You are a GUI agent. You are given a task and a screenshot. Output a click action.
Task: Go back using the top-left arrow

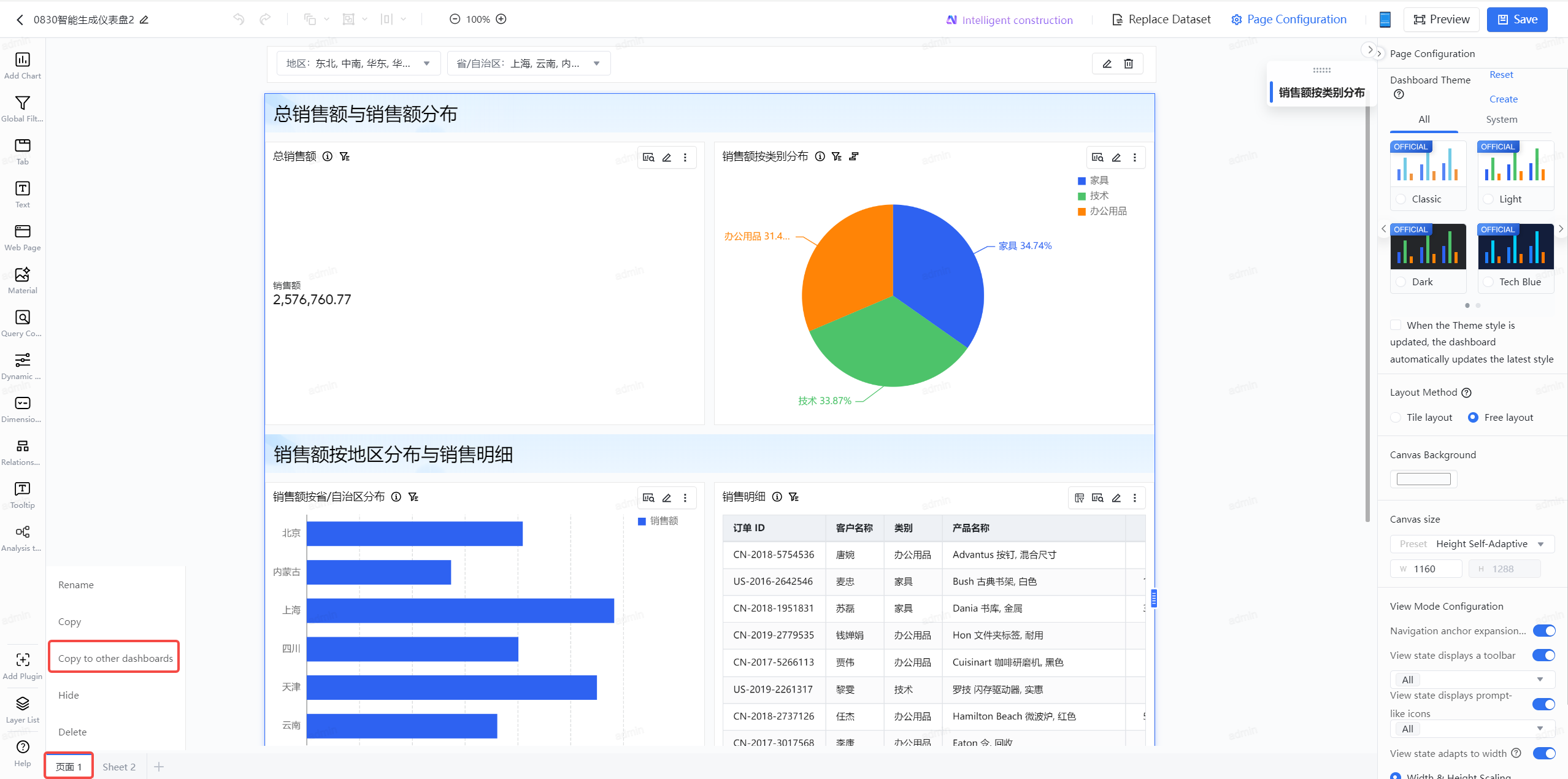(x=20, y=20)
